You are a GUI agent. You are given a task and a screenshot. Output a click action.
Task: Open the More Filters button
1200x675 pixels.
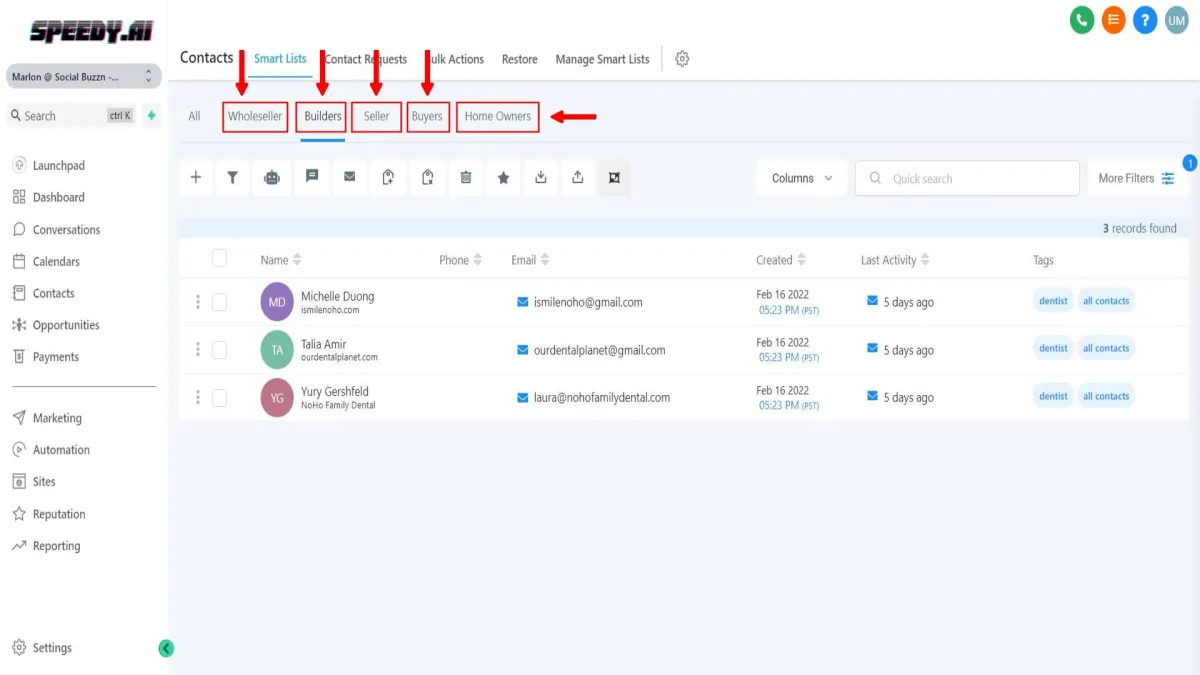pyautogui.click(x=1137, y=178)
